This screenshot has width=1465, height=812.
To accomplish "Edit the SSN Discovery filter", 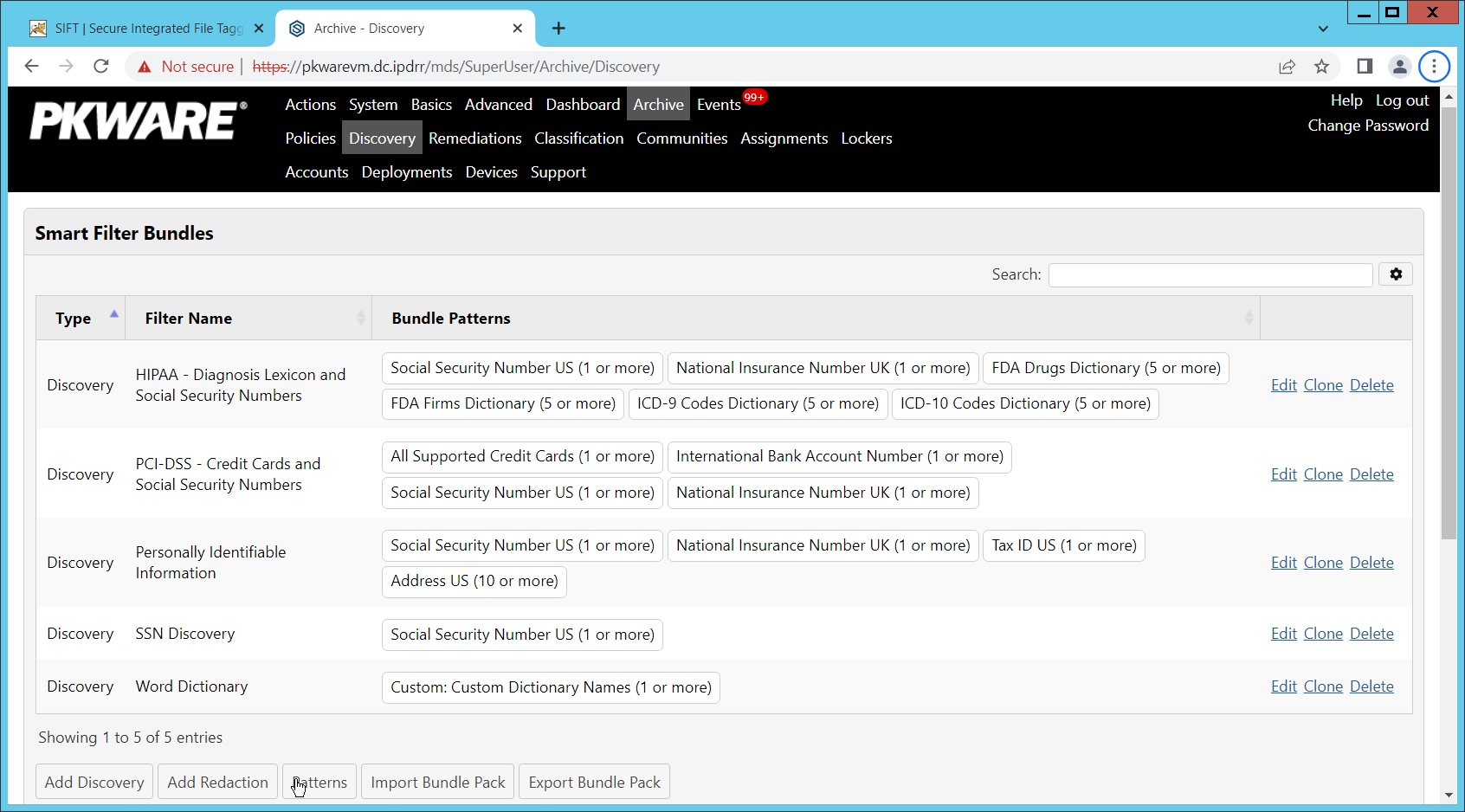I will [x=1283, y=634].
